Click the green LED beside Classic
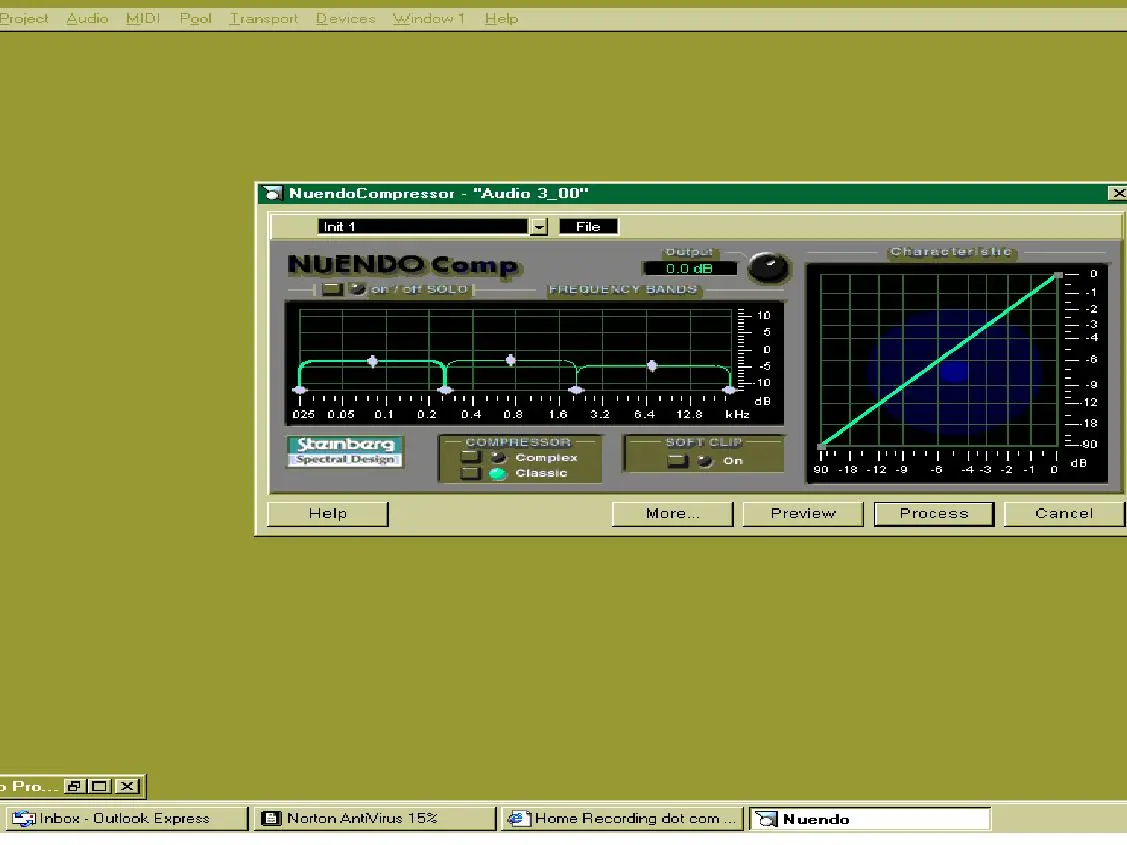 point(497,474)
